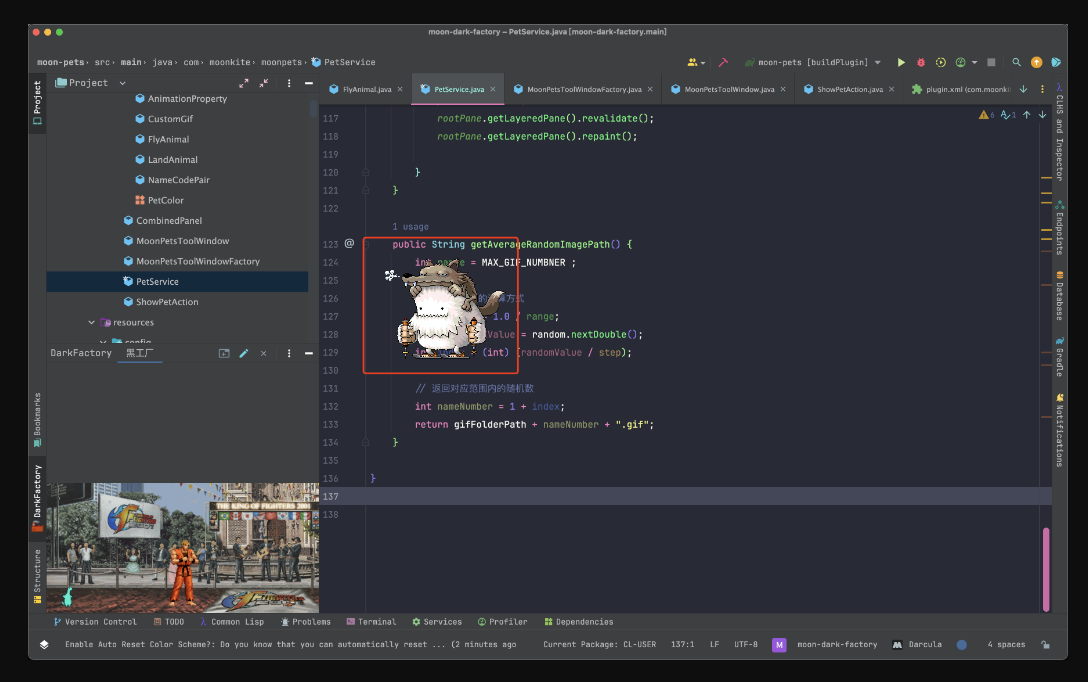
Task: Select MoonPetsToolWindowFactory in the project tree
Action: coord(197,261)
